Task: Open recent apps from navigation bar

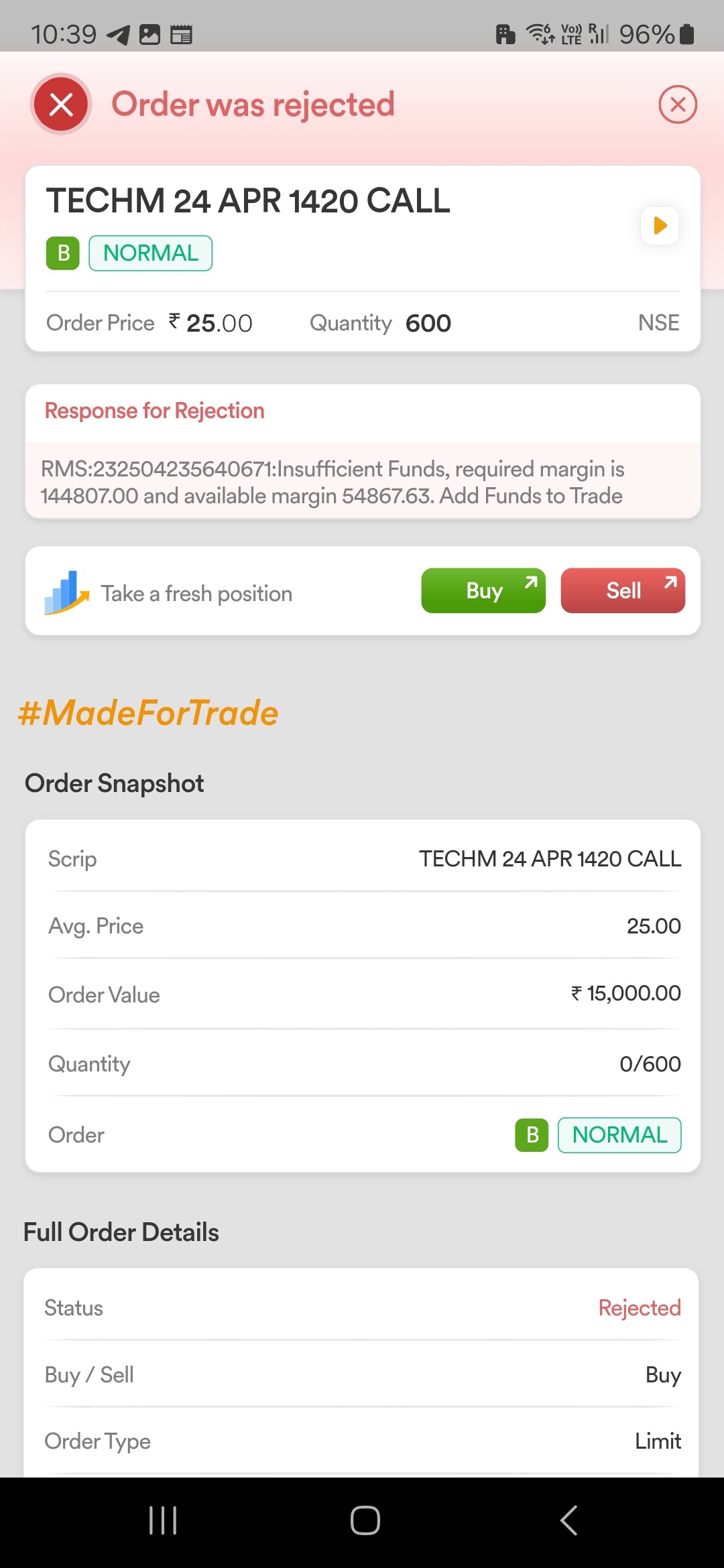Action: pos(163,1520)
